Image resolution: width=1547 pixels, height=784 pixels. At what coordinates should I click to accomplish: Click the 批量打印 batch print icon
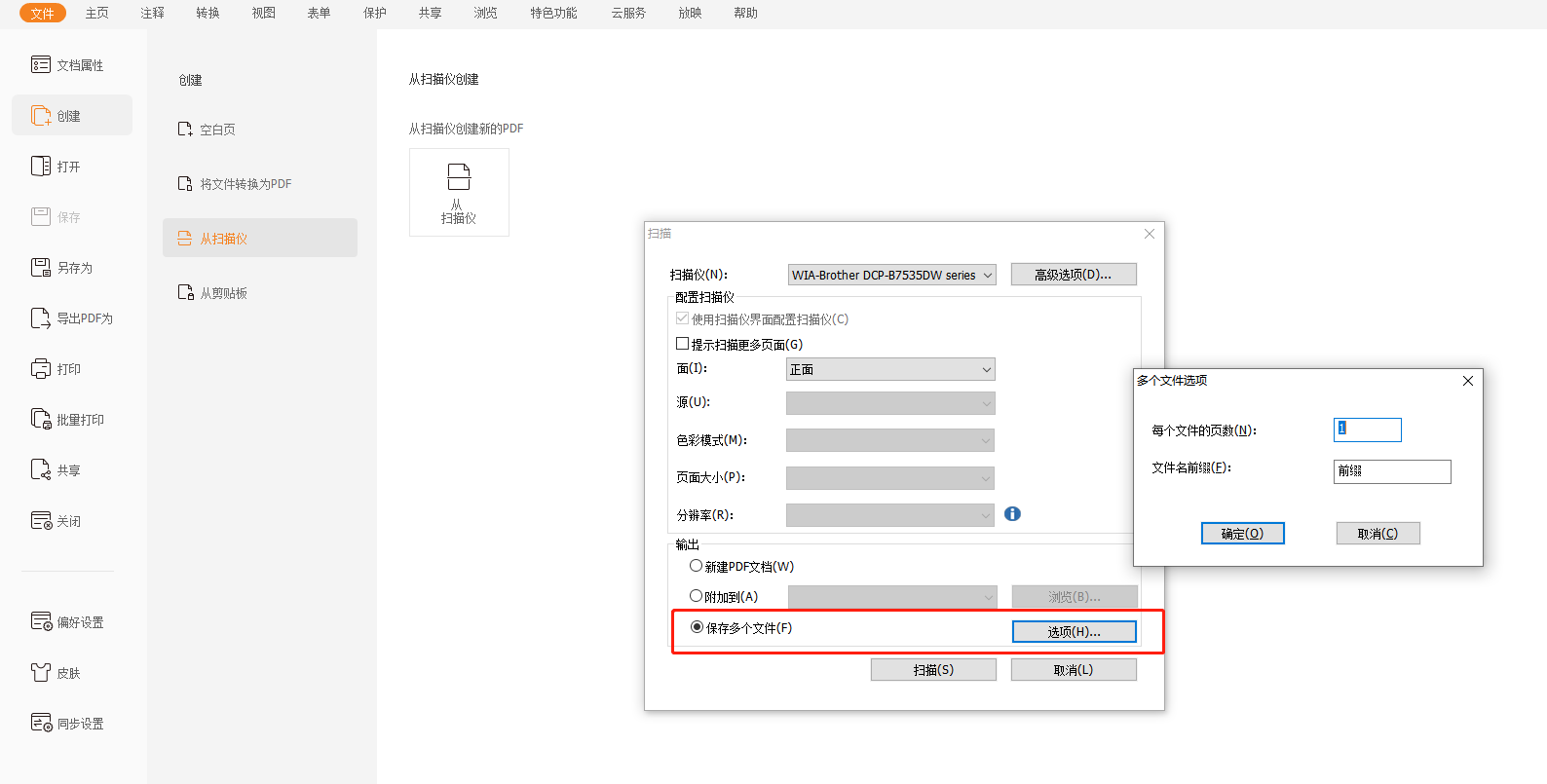[x=40, y=420]
